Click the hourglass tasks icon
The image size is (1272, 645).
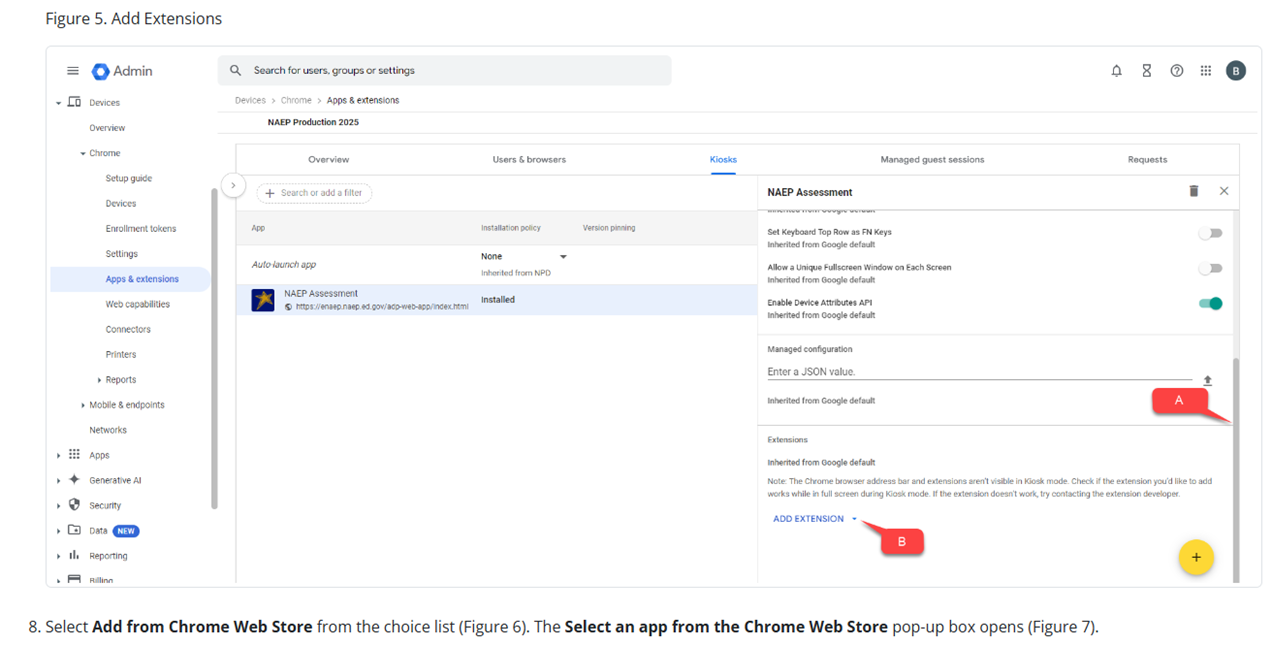[1147, 71]
